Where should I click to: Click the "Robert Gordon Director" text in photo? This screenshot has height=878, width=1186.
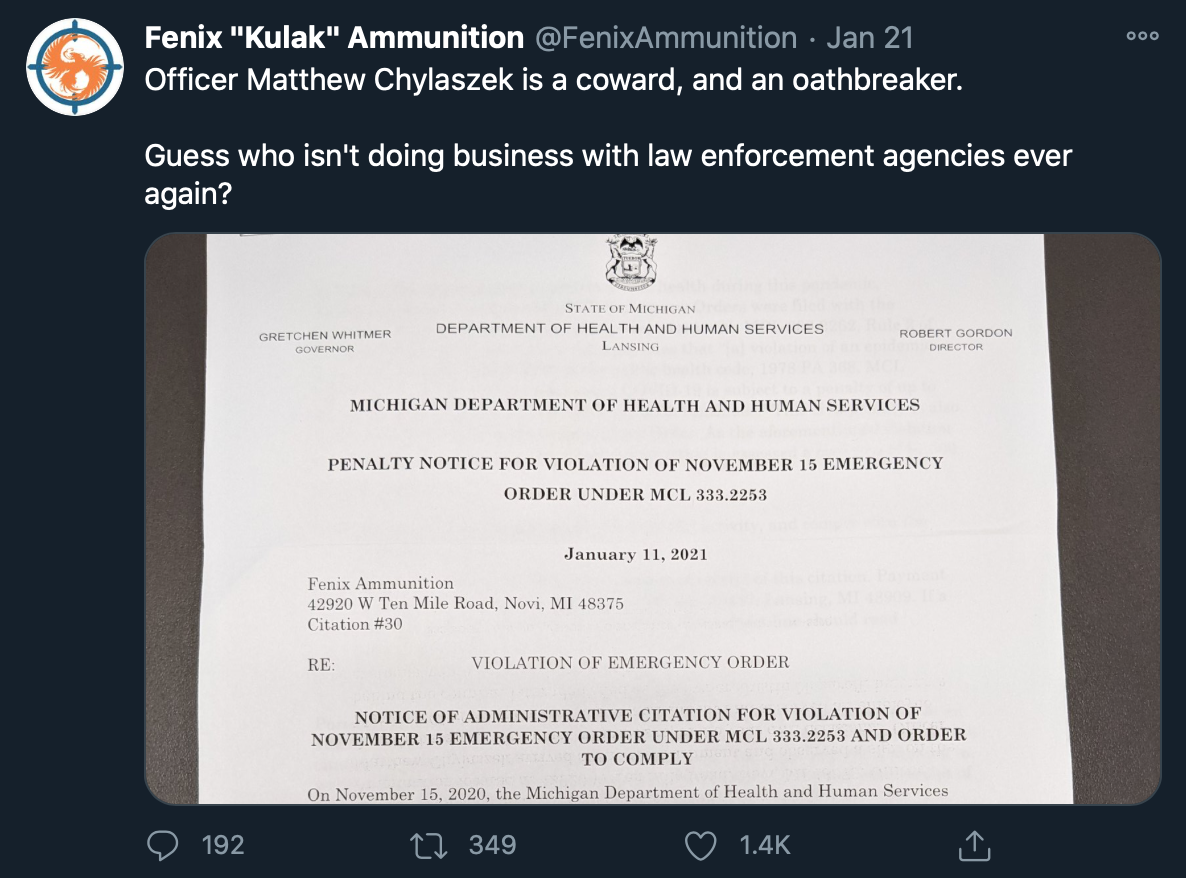click(956, 340)
